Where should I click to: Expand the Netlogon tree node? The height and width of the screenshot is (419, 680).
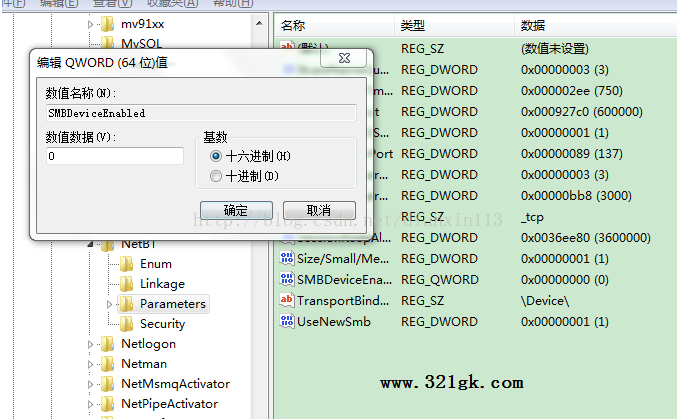click(90, 344)
